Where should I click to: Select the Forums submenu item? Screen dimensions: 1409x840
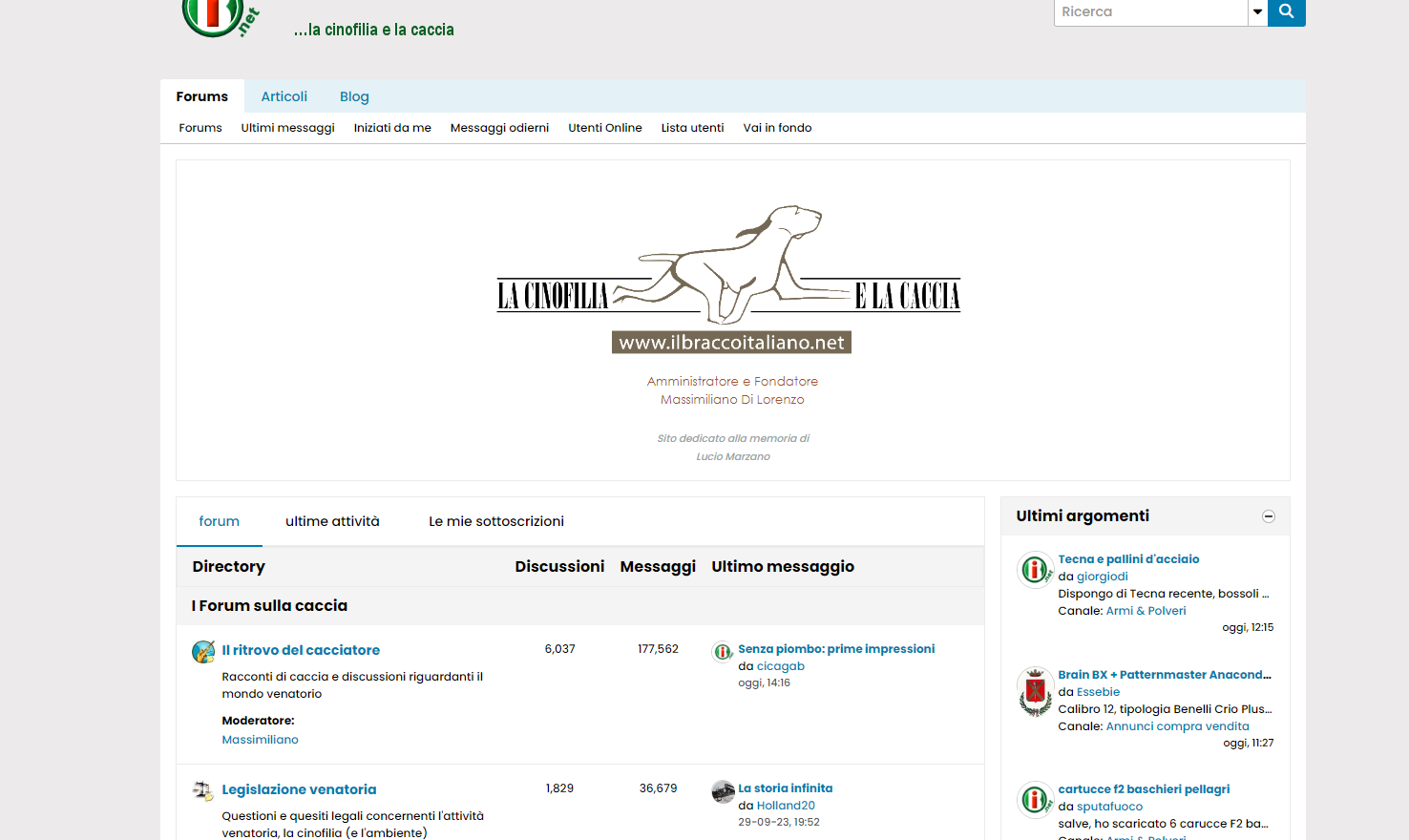click(x=200, y=128)
